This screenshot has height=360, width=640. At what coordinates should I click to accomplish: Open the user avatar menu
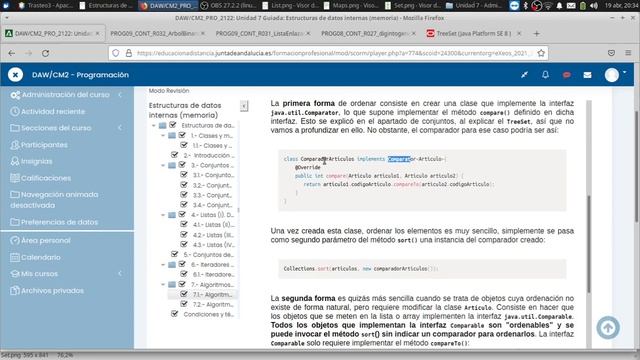(612, 75)
